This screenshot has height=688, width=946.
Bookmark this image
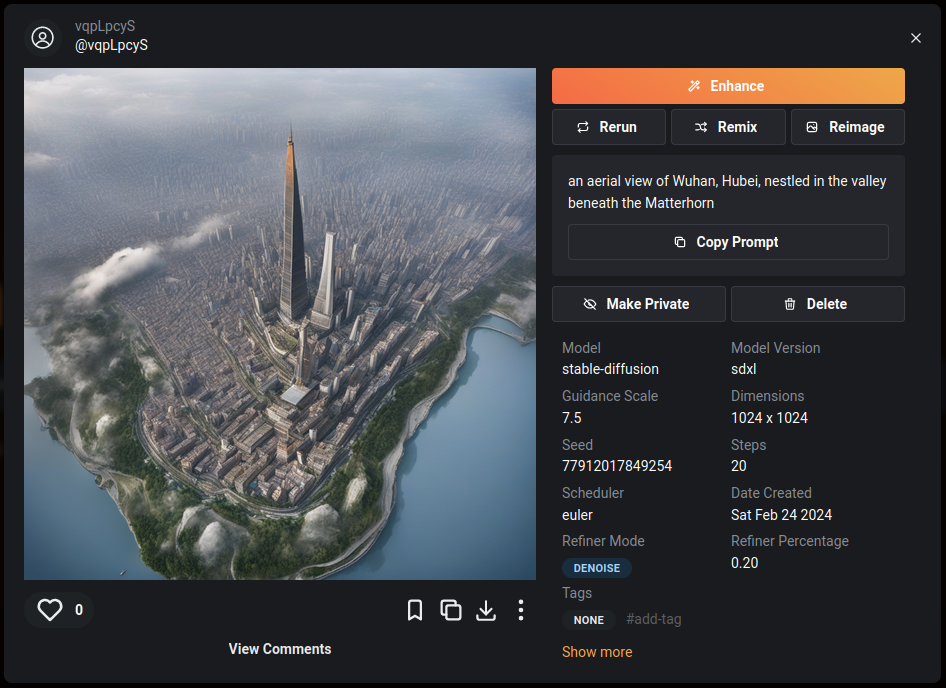[415, 610]
